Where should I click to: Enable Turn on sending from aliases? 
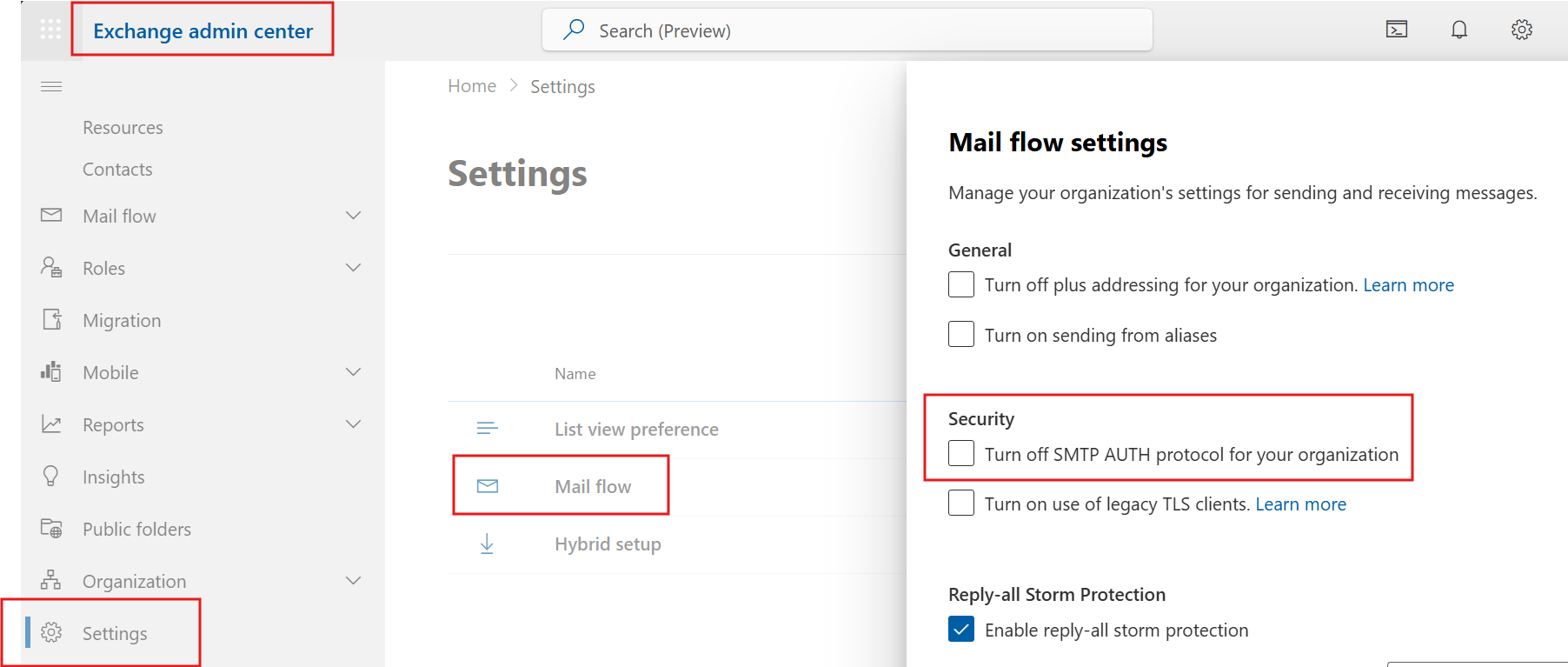[x=961, y=334]
